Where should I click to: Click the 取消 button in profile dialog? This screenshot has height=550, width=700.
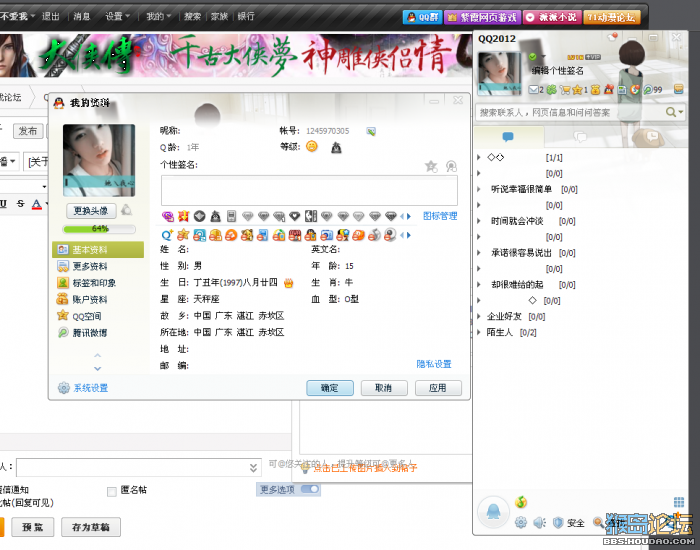pos(384,388)
